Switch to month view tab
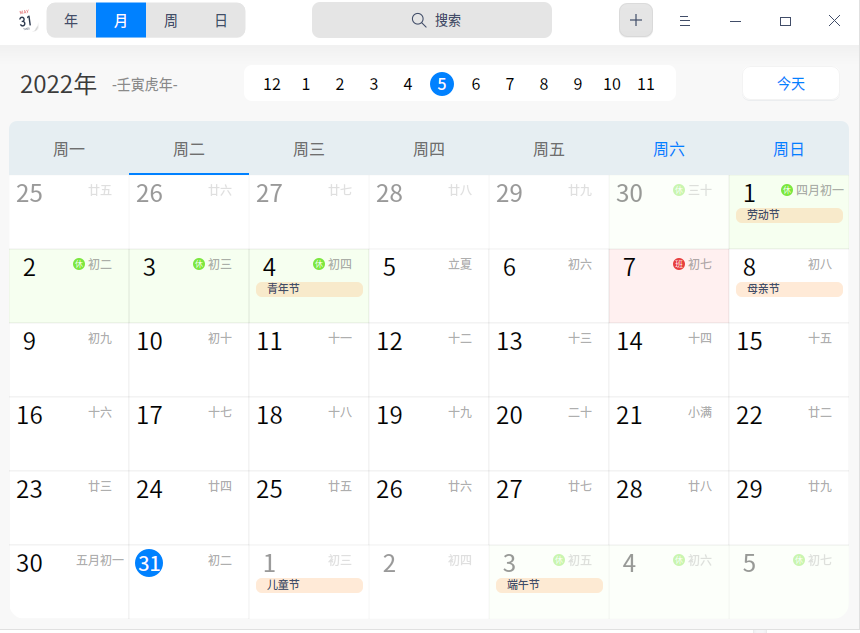Screen dimensions: 860x633 121,20
